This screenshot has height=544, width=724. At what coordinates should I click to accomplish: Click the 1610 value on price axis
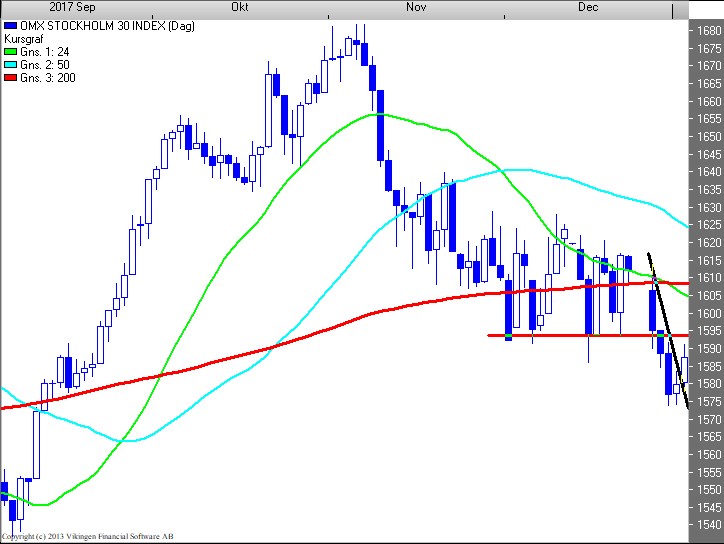[708, 278]
